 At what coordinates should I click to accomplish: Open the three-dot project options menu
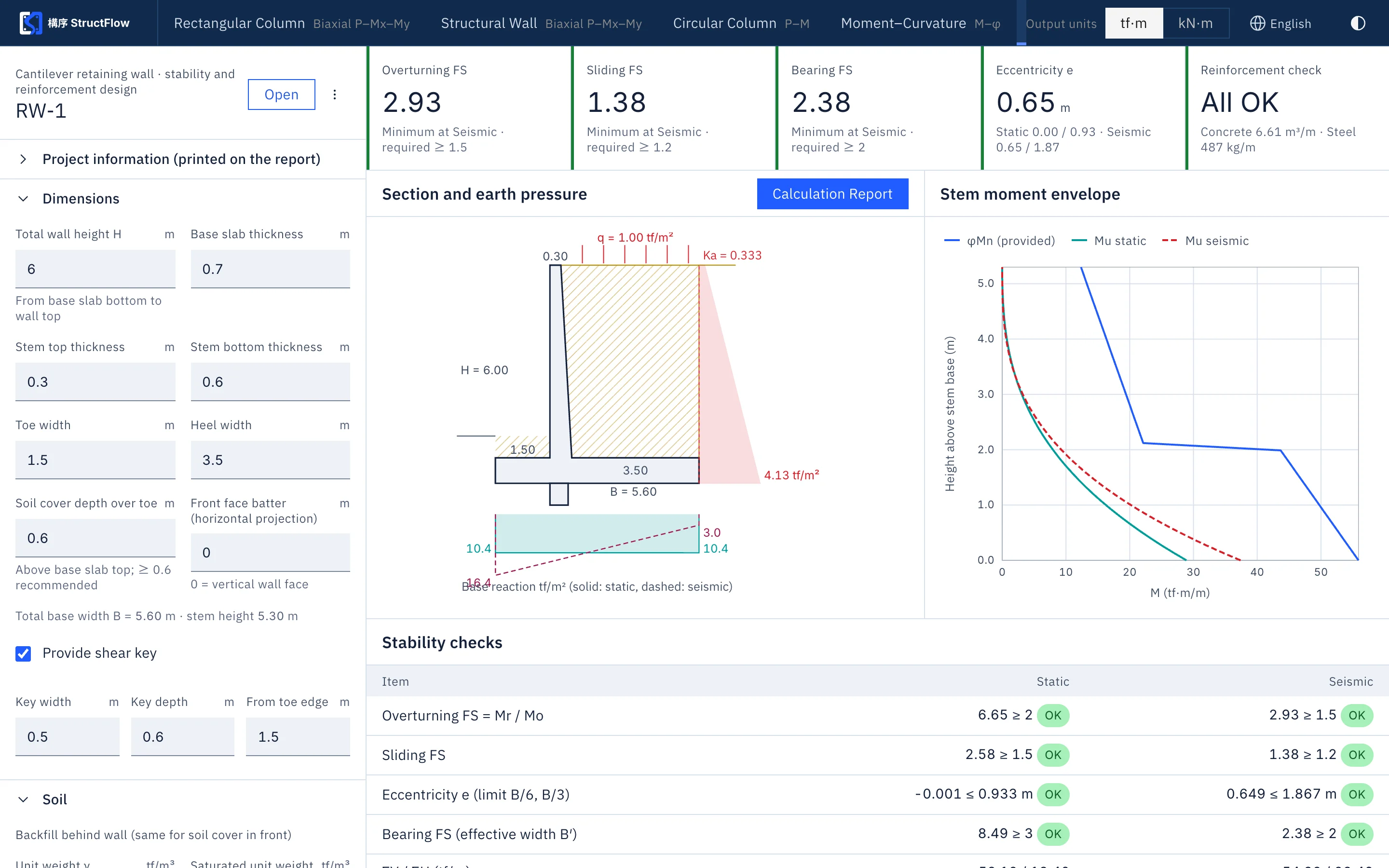335,94
